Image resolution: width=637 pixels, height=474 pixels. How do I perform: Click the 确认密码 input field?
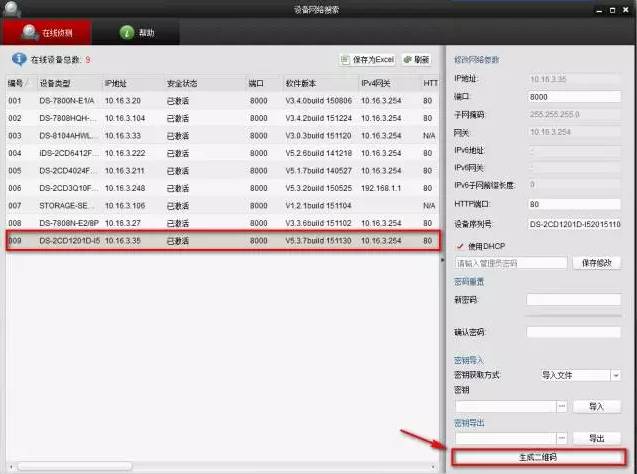tap(574, 332)
